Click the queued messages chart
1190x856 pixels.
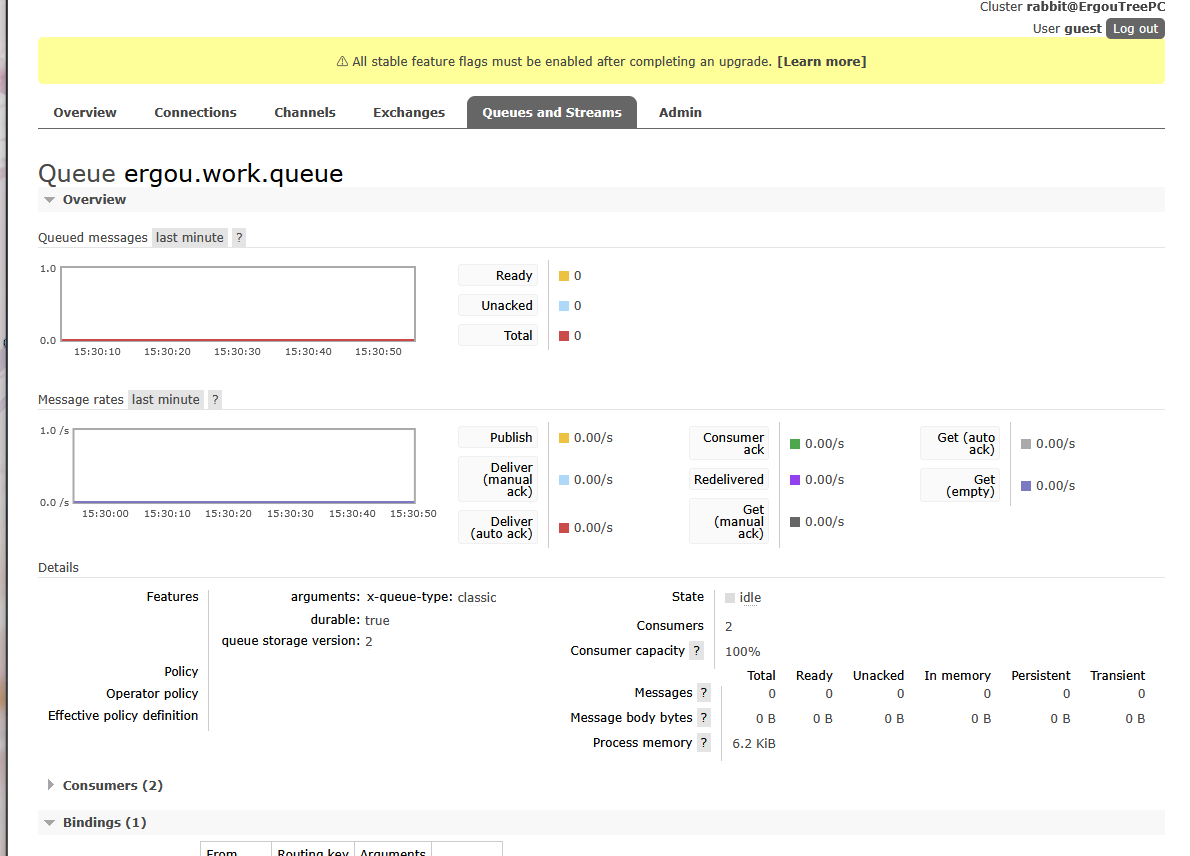[238, 304]
